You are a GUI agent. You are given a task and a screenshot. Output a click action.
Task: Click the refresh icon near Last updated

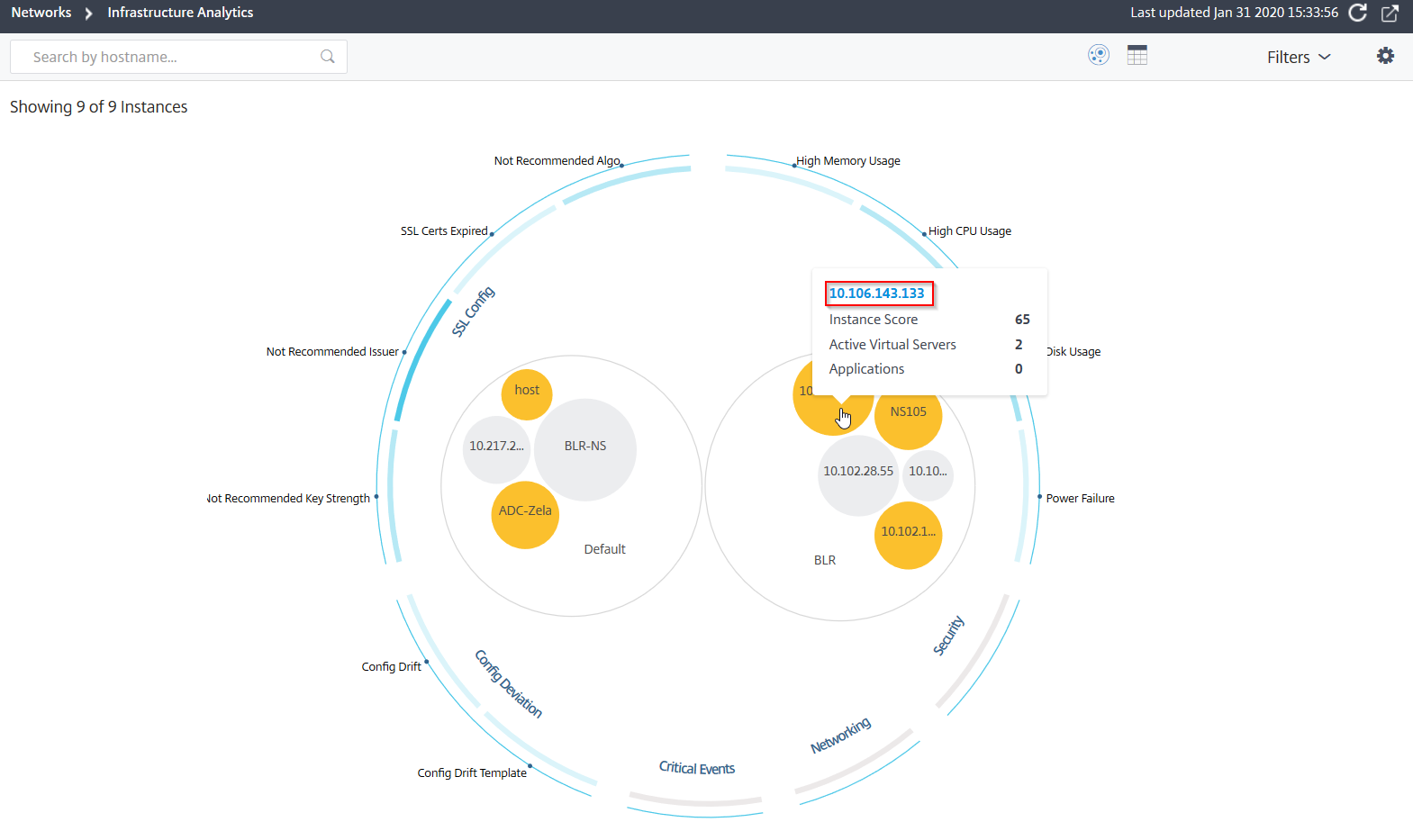[x=1358, y=13]
